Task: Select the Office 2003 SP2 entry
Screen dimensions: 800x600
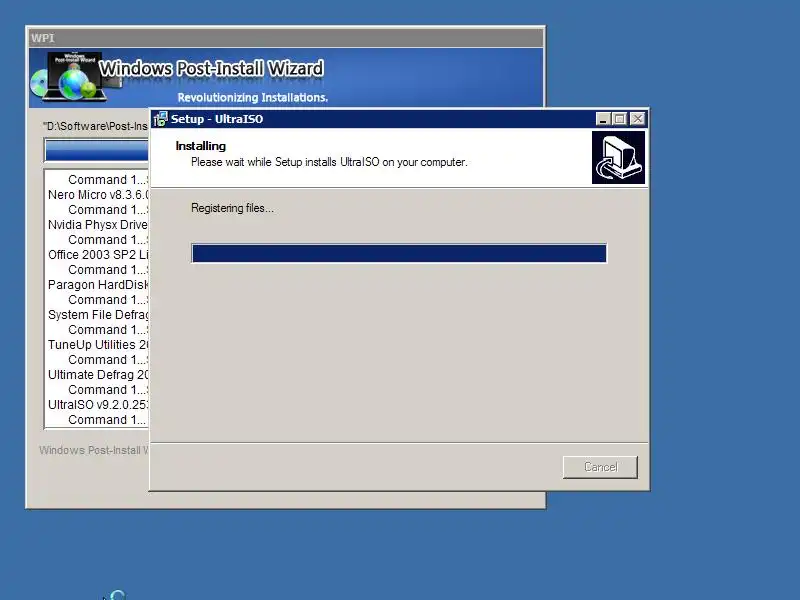Action: click(x=98, y=255)
